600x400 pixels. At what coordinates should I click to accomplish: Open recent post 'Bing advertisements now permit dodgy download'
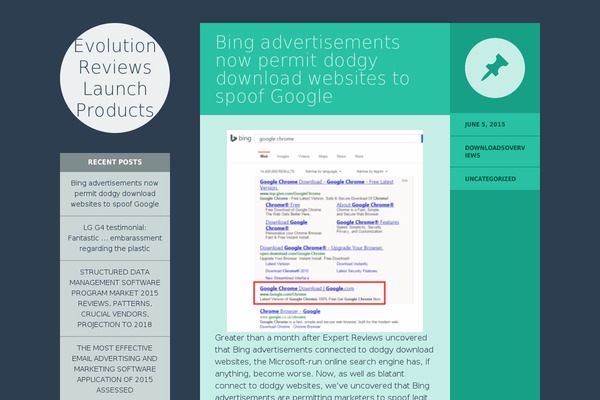[x=115, y=194]
